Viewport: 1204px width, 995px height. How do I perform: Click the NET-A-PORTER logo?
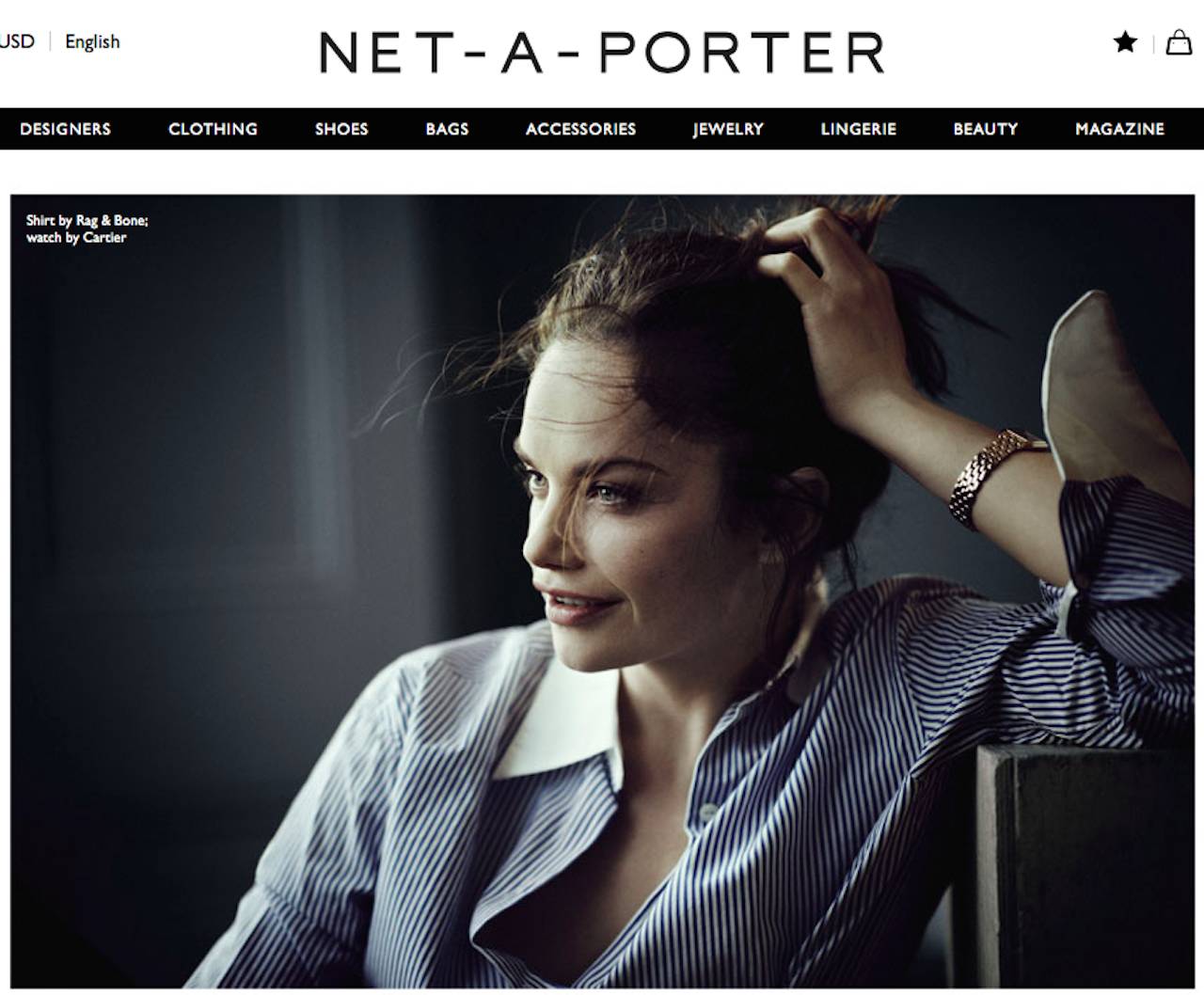point(602,52)
